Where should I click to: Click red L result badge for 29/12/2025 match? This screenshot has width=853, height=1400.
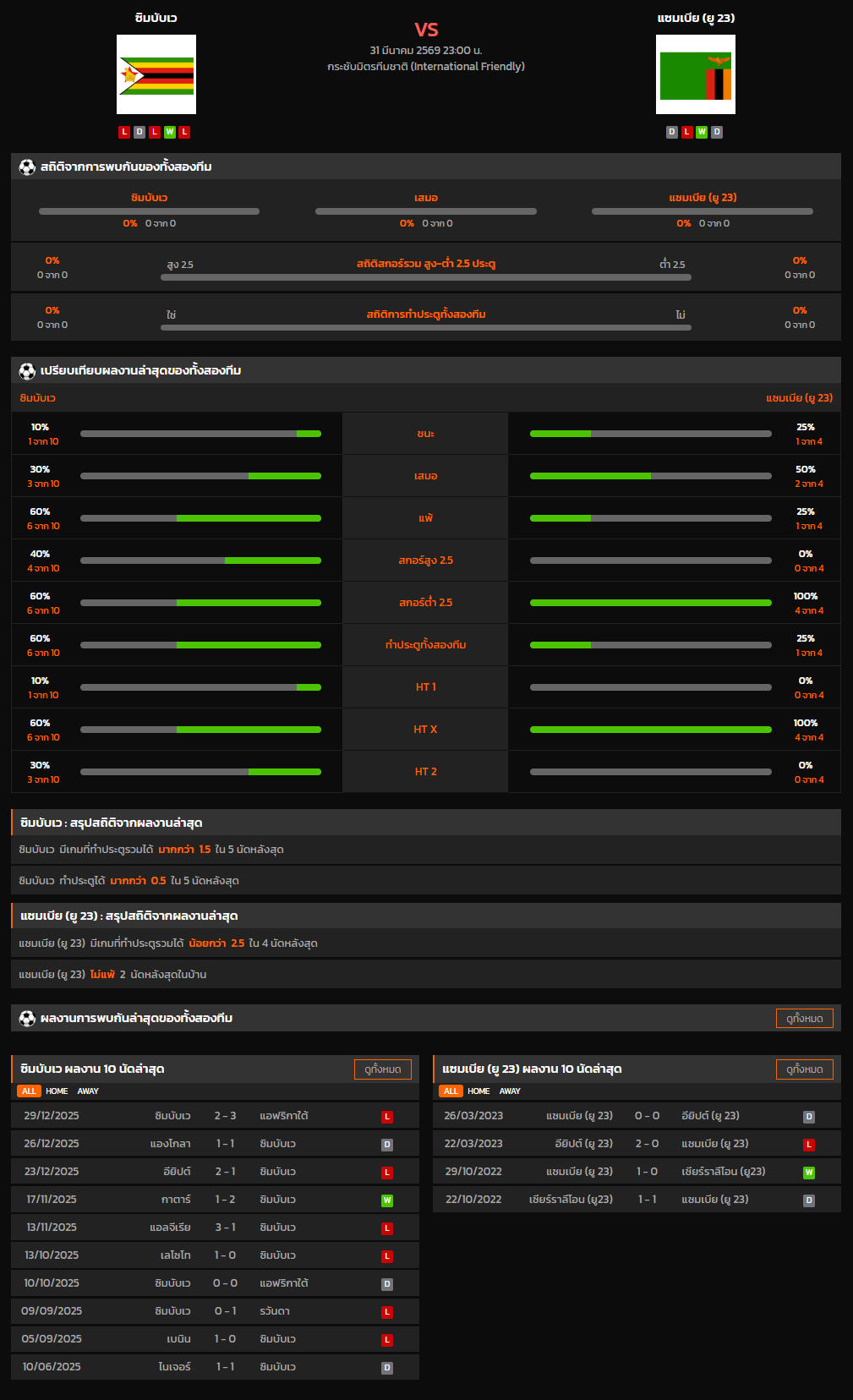point(387,1117)
